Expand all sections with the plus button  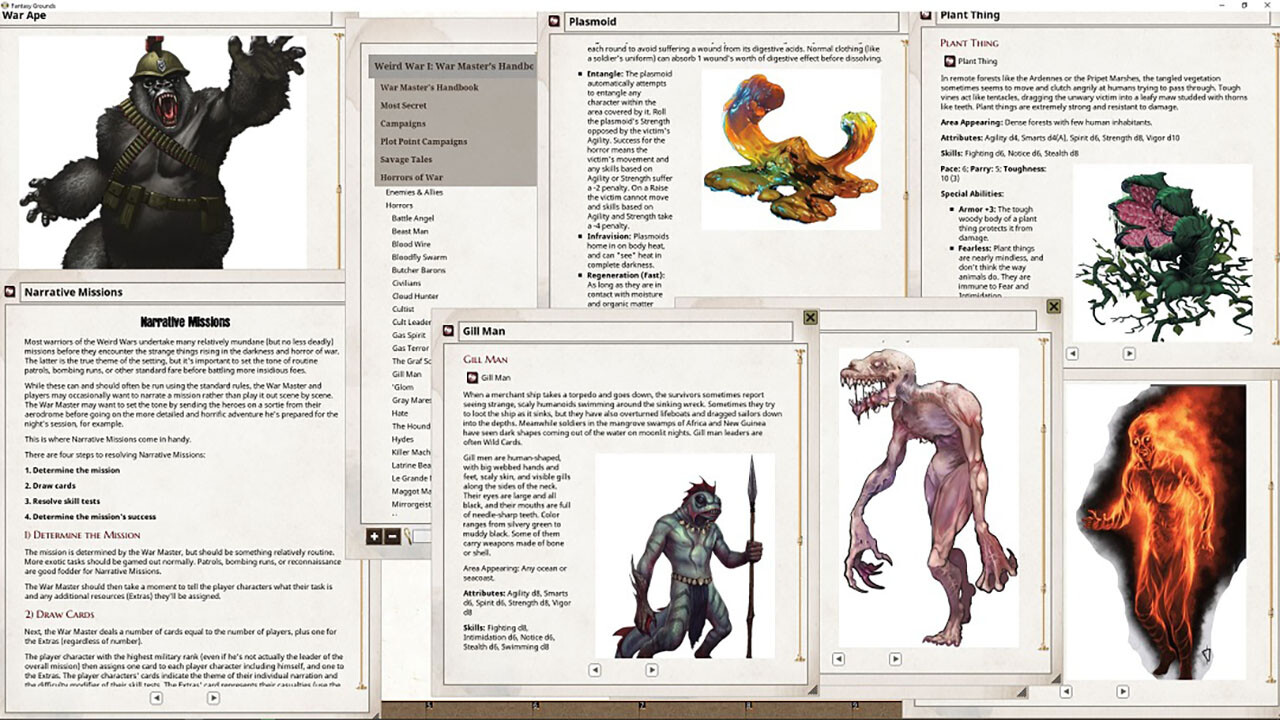click(x=374, y=537)
